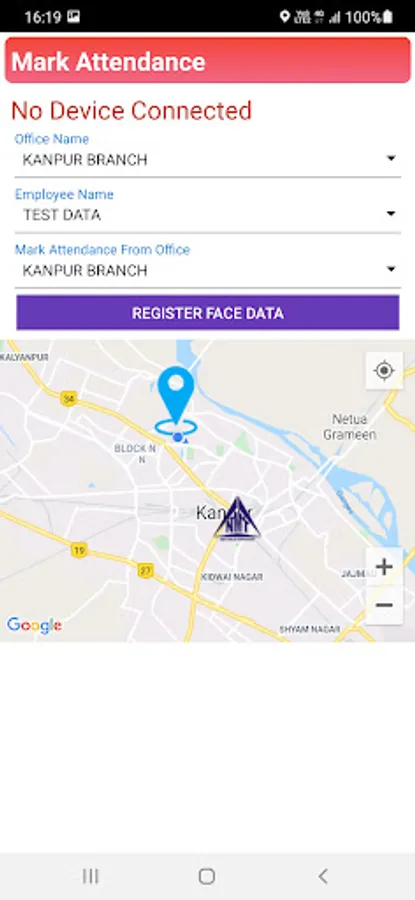The width and height of the screenshot is (415, 900).
Task: Tap the my-location crosshair icon on map
Action: pos(384,371)
